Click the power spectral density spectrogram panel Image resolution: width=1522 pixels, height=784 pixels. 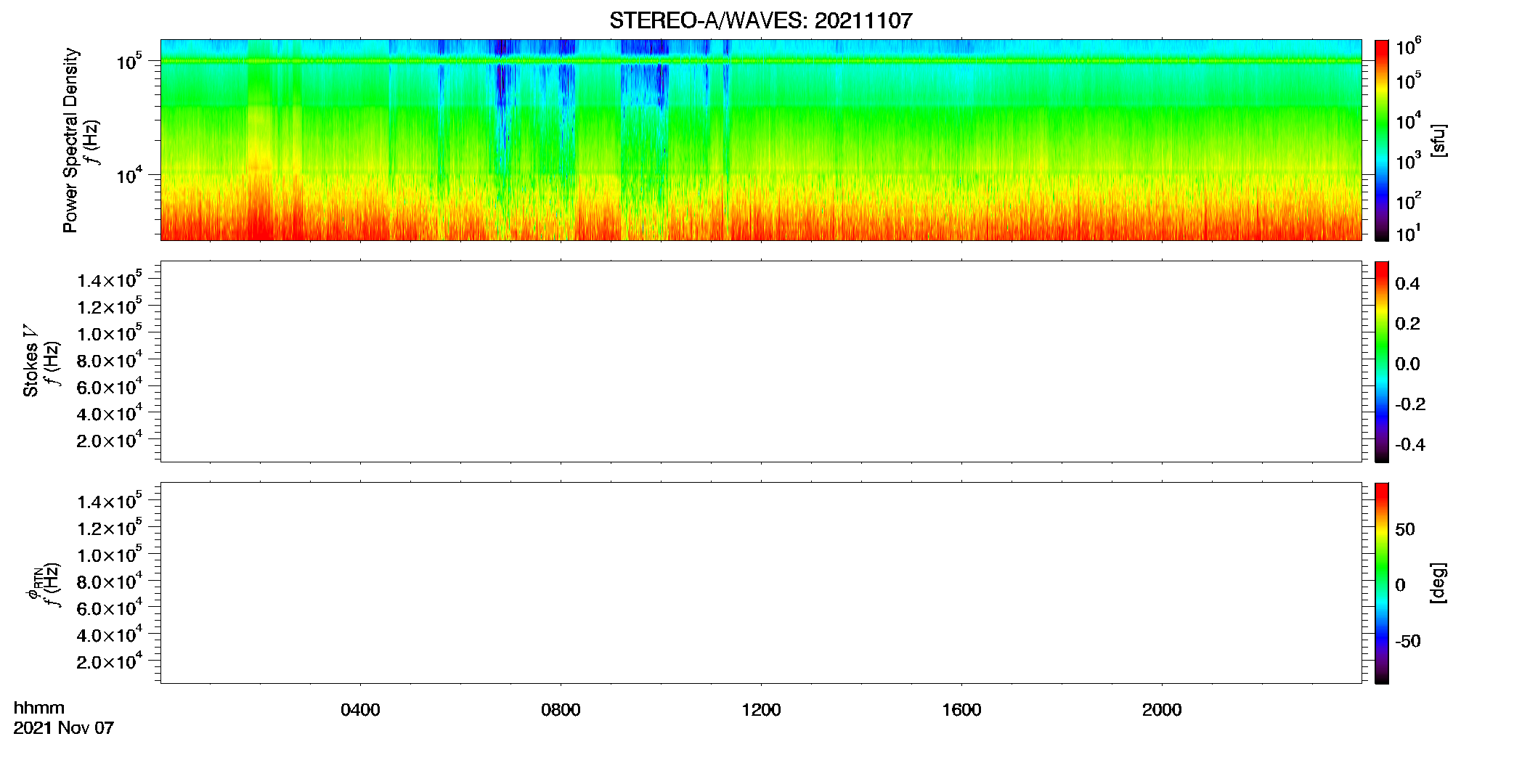pyautogui.click(x=761, y=140)
